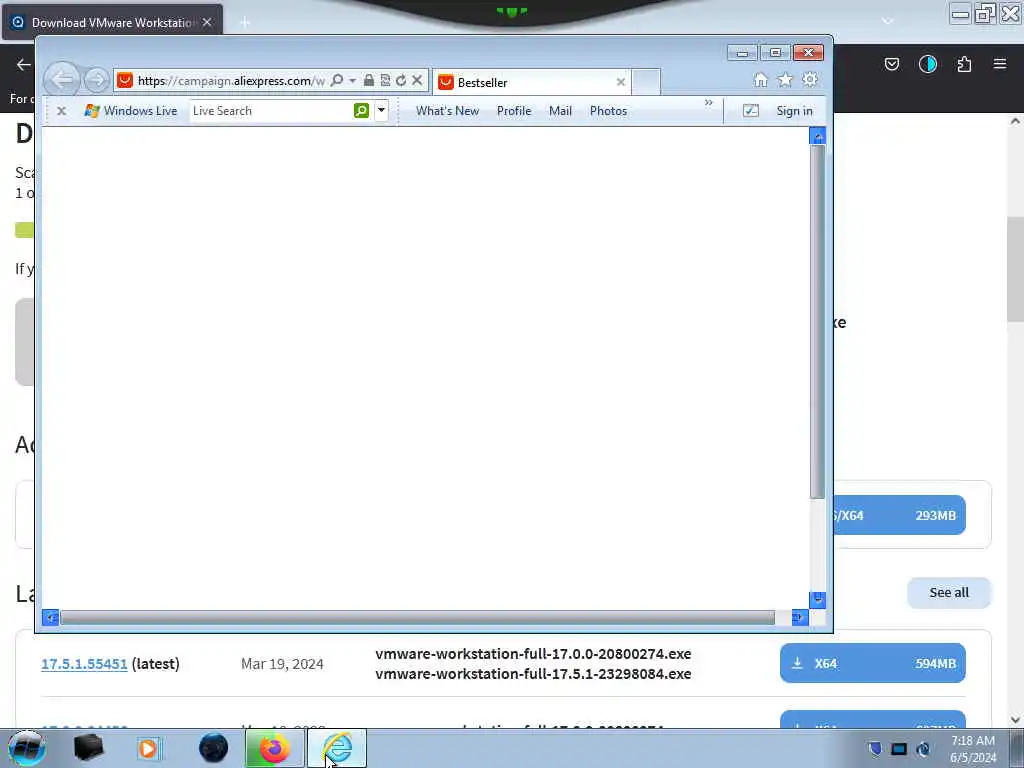Screen dimensions: 1024x768
Task: Click the IE vertical scrollbar up arrow
Action: 817,136
